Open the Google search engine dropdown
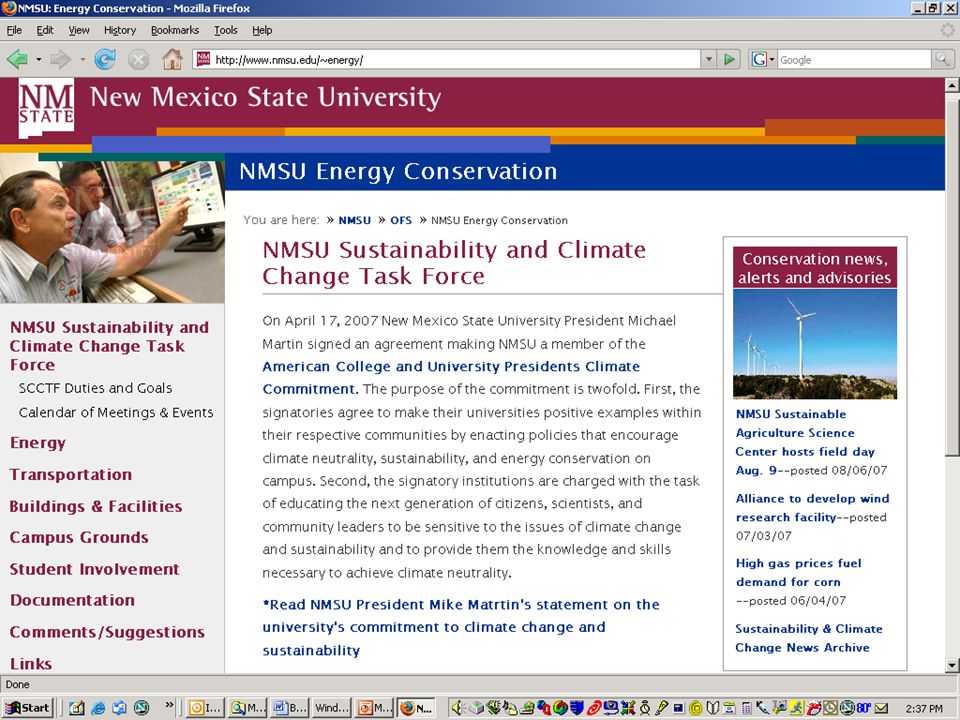Viewport: 960px width, 720px height. click(x=771, y=59)
